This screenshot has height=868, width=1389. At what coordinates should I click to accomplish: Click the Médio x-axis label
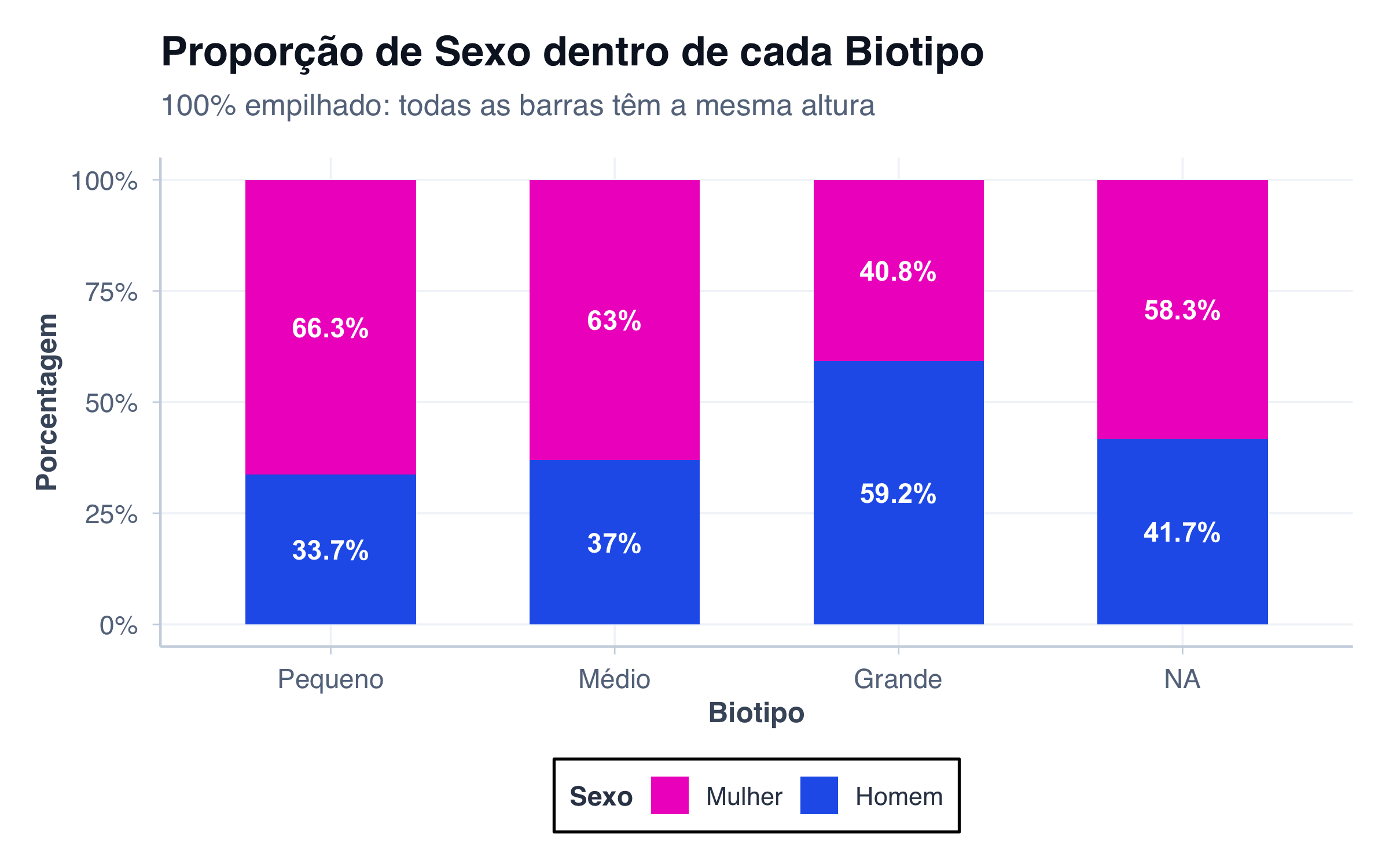click(614, 679)
